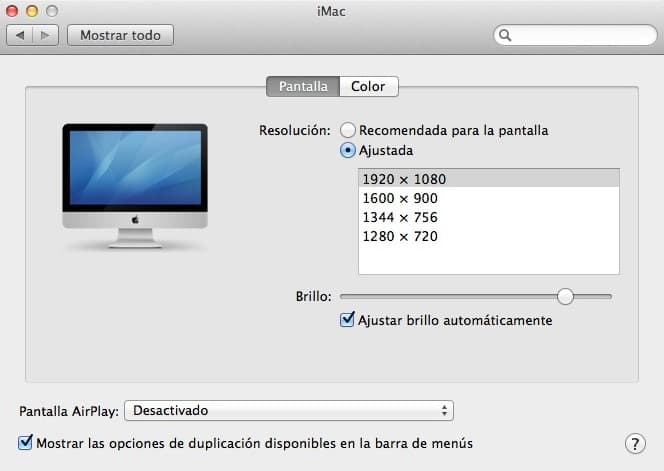Image resolution: width=664 pixels, height=471 pixels.
Task: Choose the 1600 × 900 resolution
Action: pyautogui.click(x=400, y=198)
